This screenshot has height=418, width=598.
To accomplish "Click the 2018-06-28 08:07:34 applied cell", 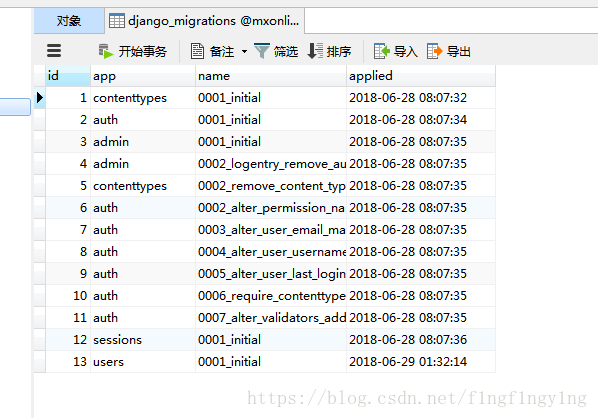I will pyautogui.click(x=421, y=120).
